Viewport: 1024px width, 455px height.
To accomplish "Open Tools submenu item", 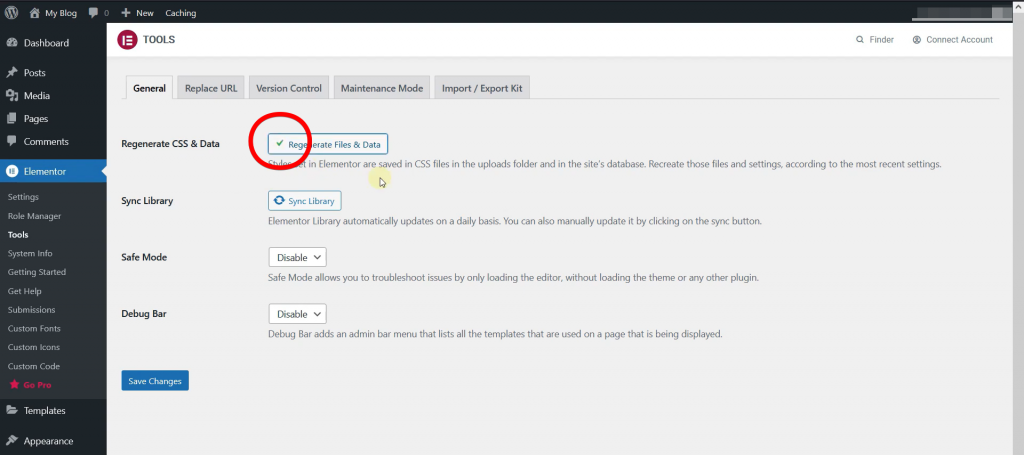I will click(18, 234).
